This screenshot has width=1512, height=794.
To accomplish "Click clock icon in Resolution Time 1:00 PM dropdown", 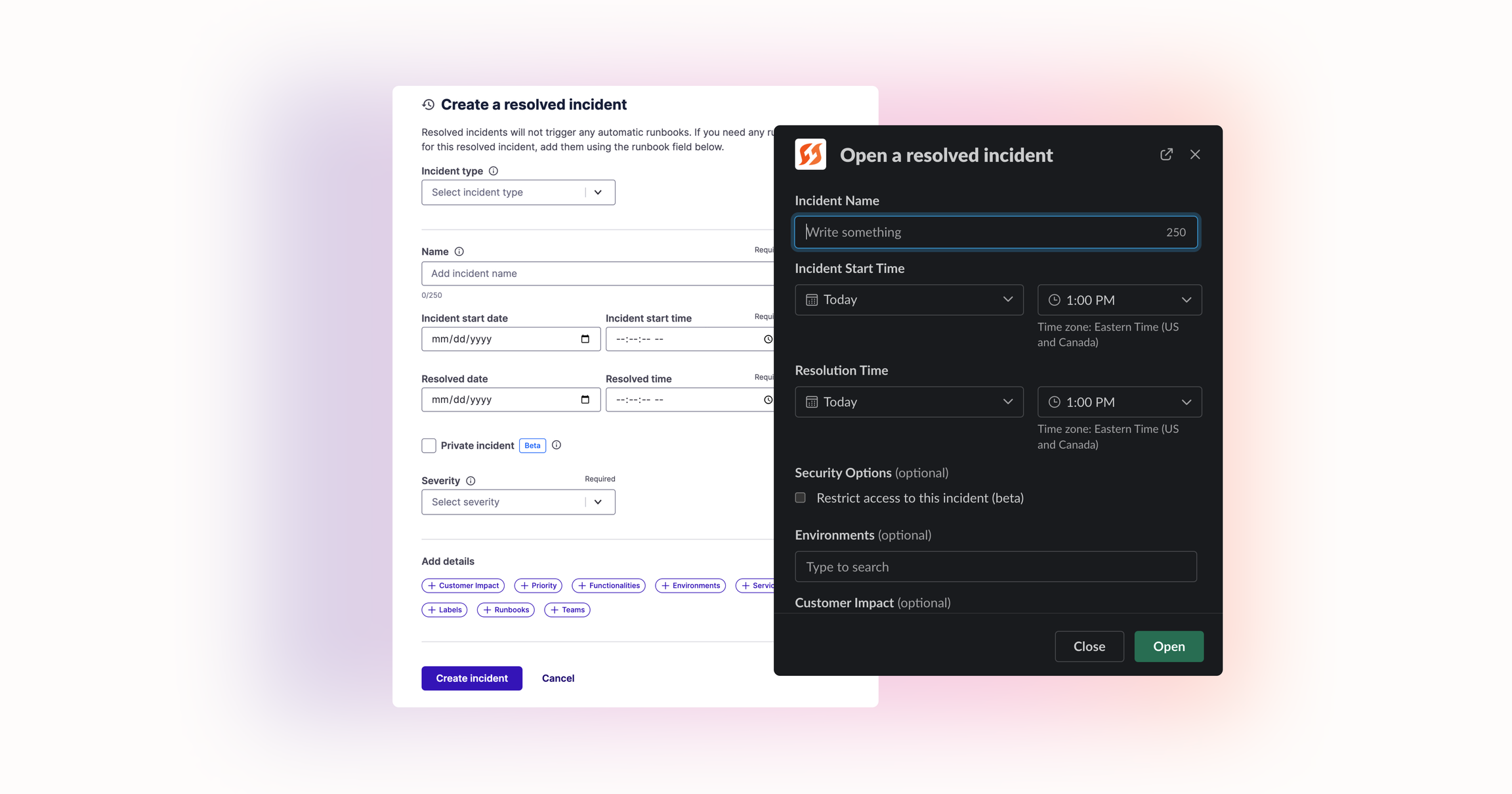I will click(1054, 402).
